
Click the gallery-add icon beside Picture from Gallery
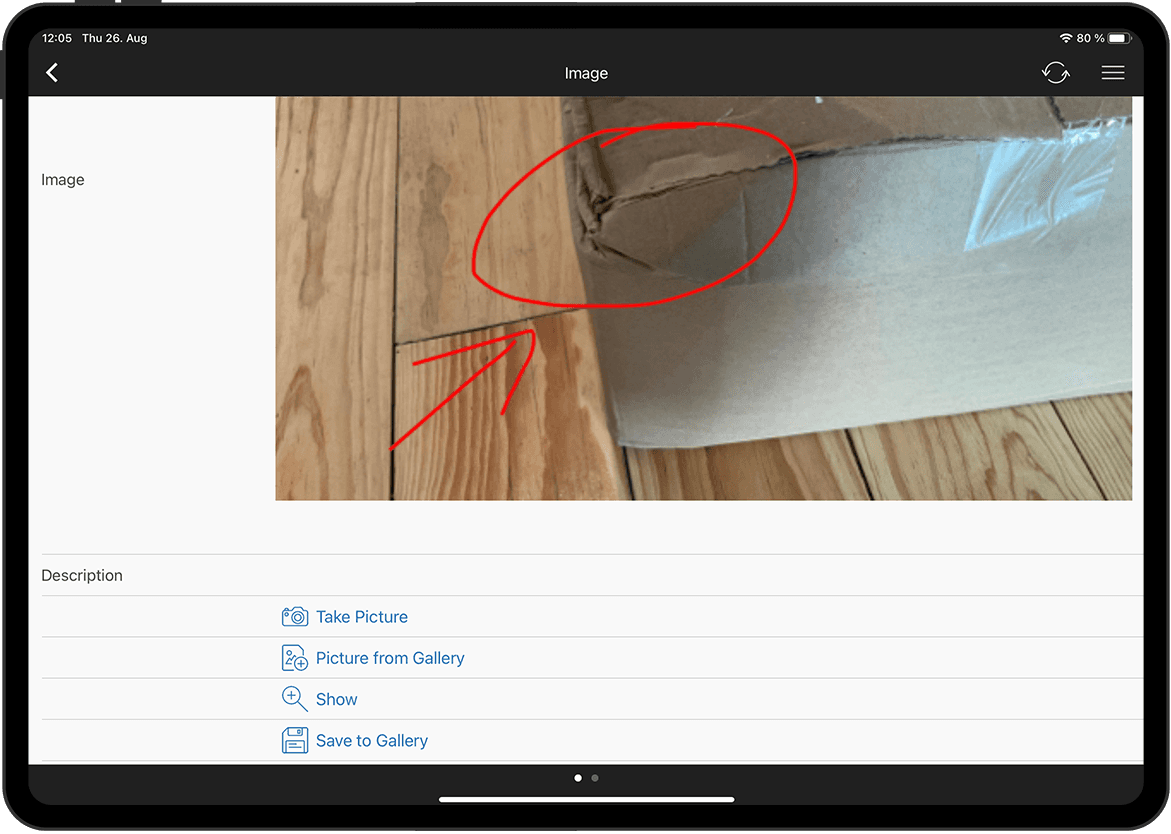pyautogui.click(x=294, y=658)
